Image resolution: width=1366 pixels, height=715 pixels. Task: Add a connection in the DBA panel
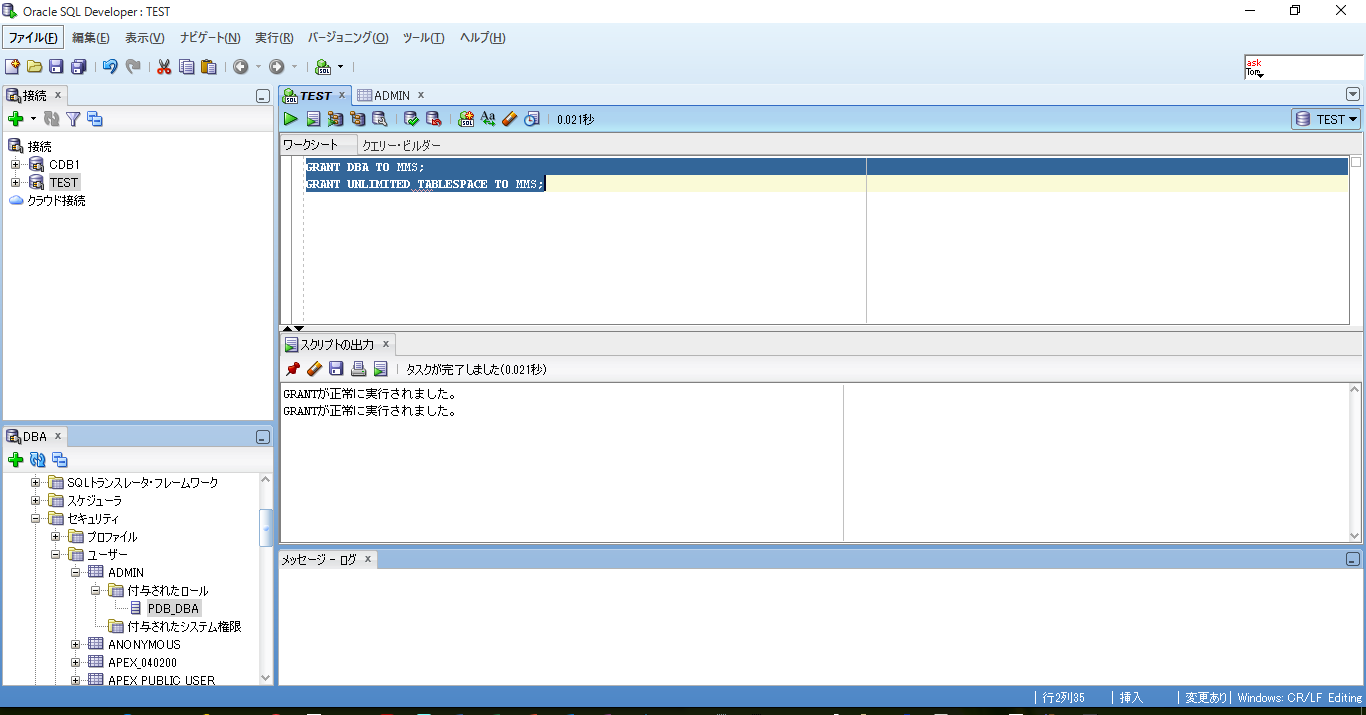(x=15, y=460)
